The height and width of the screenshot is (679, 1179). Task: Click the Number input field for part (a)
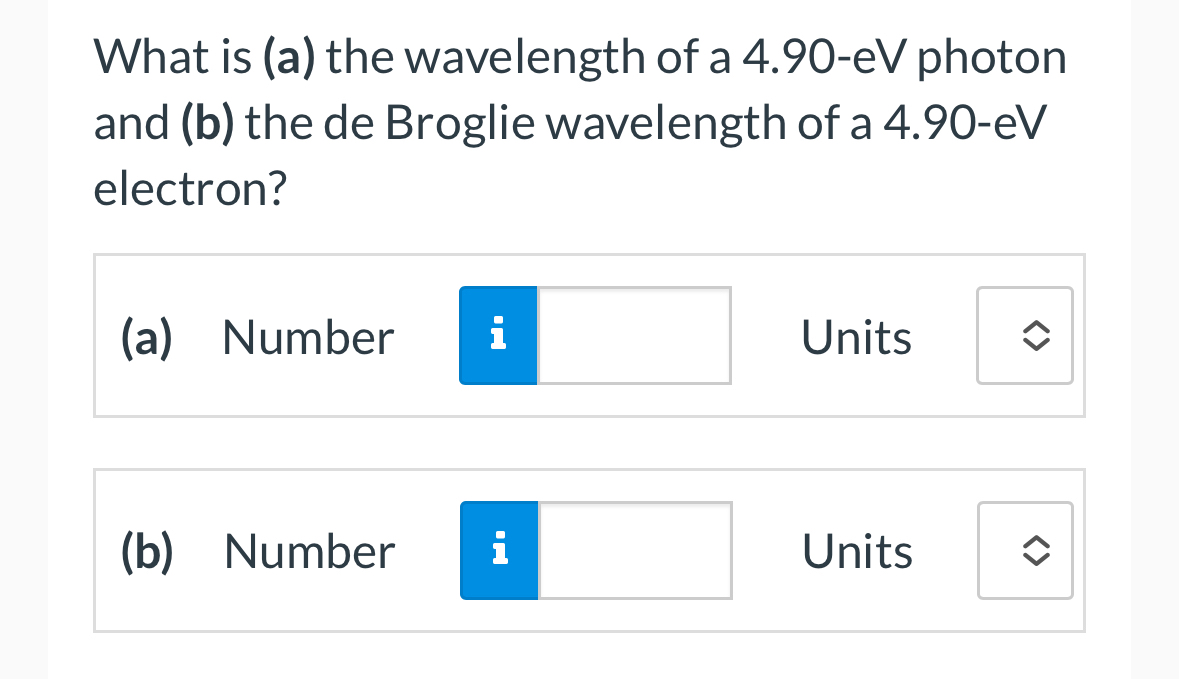[x=633, y=336]
